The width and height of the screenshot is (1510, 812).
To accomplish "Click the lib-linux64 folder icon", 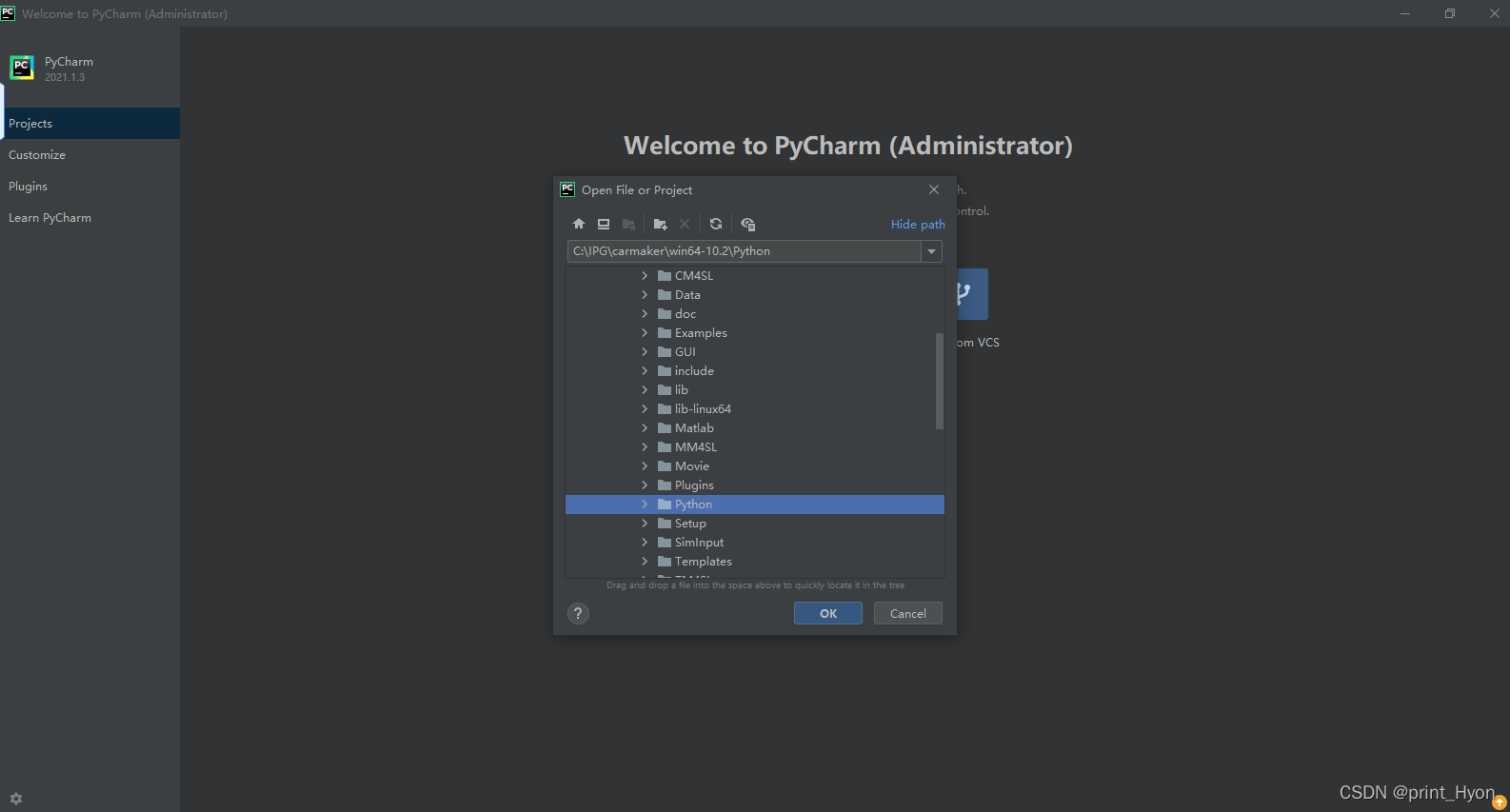I will coord(665,409).
